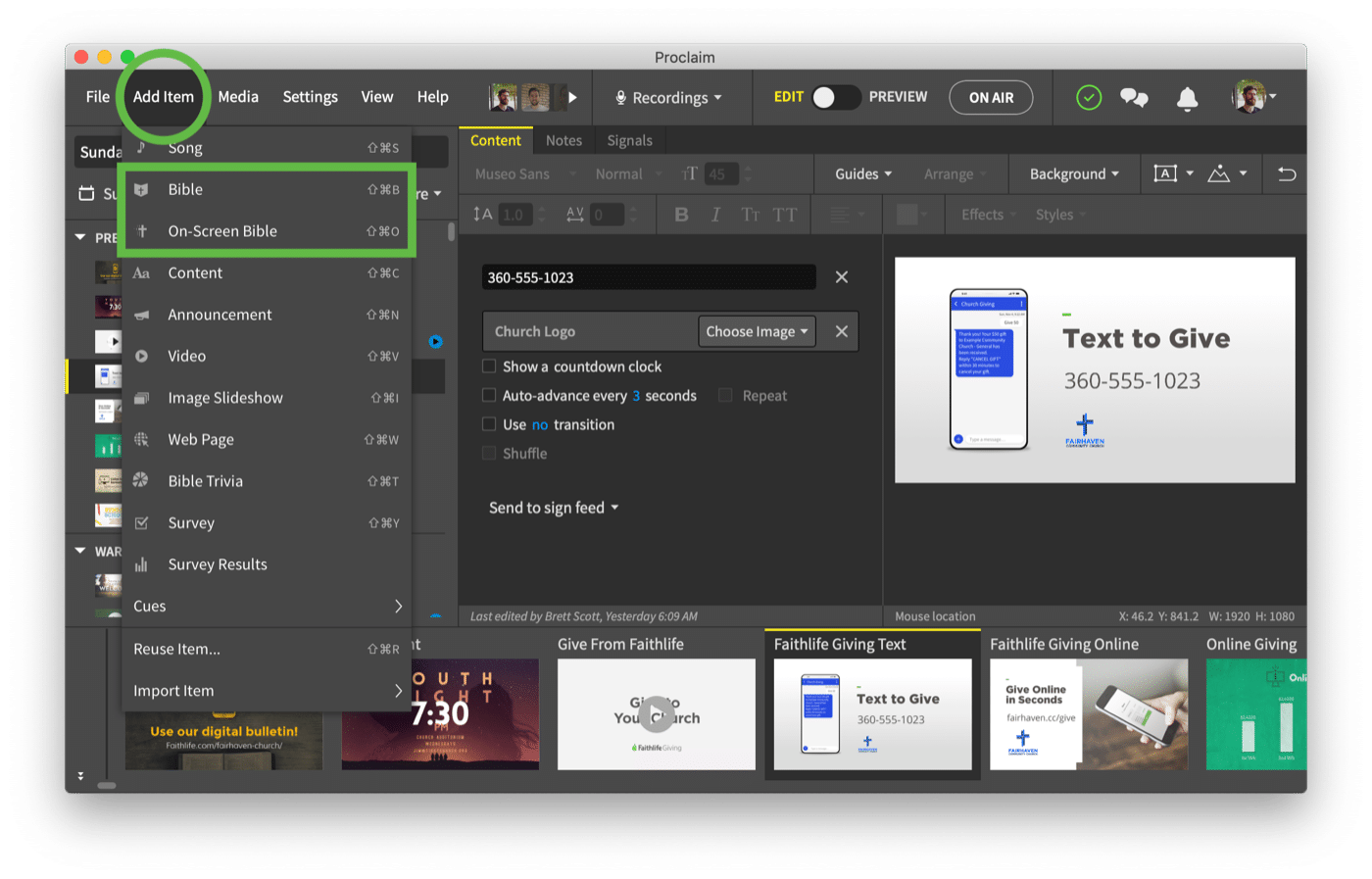Screen dimensions: 1372x879
Task: Click the Bible item icon
Action: tap(141, 190)
